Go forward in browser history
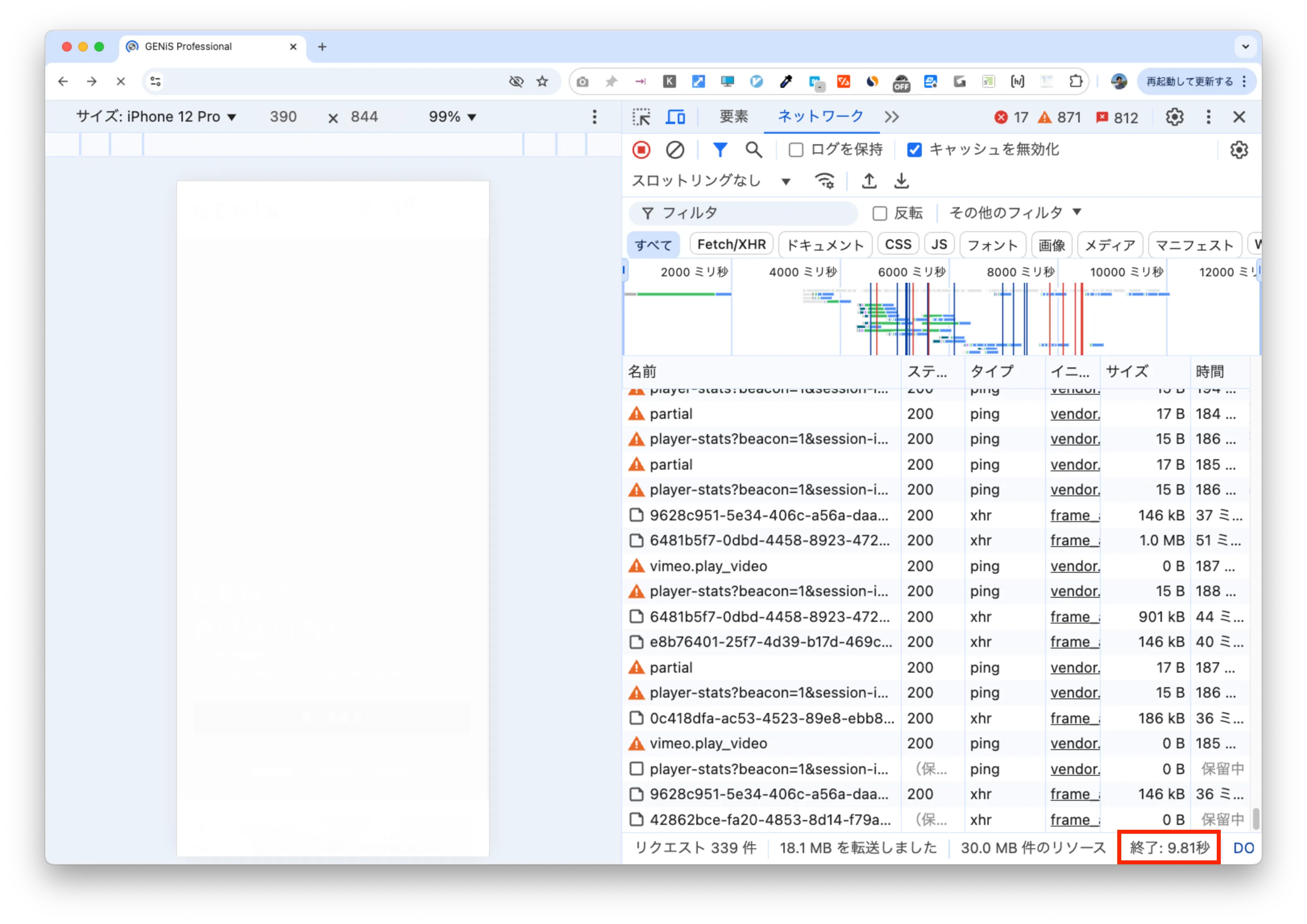Viewport: 1307px width, 924px height. click(91, 81)
